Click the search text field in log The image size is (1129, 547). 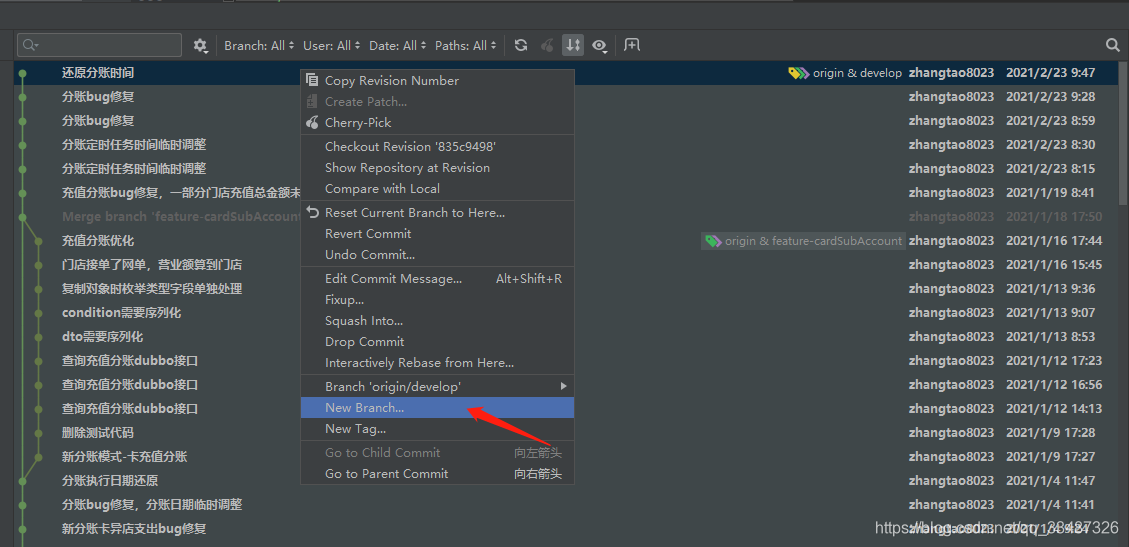[x=99, y=45]
